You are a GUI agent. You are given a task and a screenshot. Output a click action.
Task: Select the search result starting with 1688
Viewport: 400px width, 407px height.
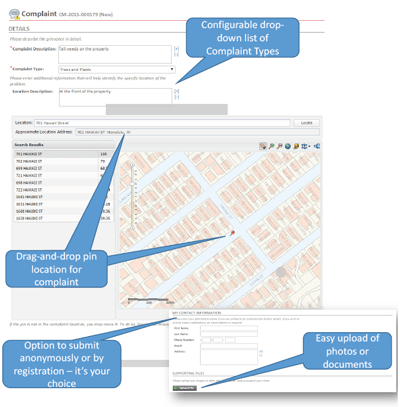[x=64, y=211]
